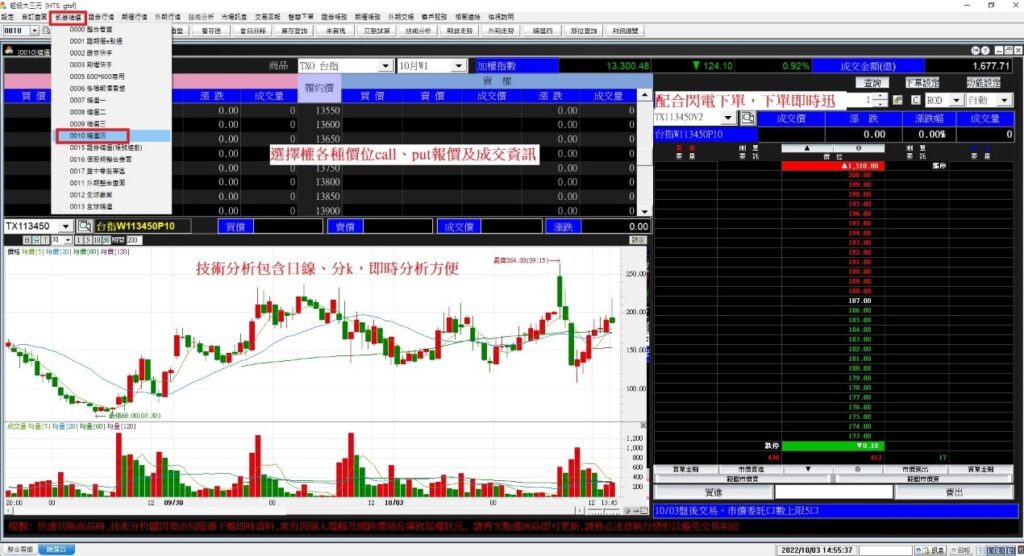The width and height of the screenshot is (1024, 556).
Task: Expand the TX113450 symbol dropdown above chart
Action: (65, 226)
